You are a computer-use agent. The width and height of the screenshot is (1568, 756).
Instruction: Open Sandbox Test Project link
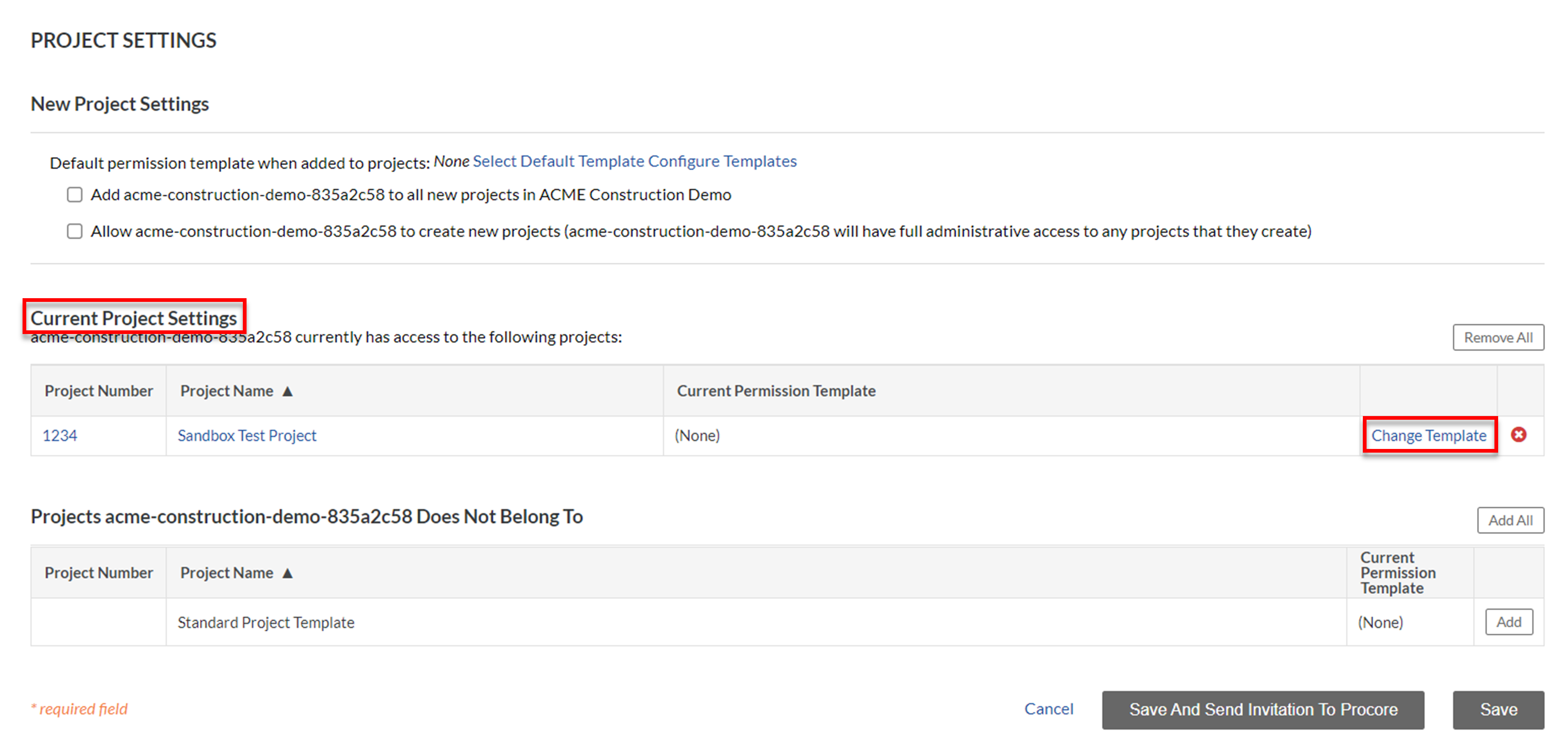click(x=247, y=436)
